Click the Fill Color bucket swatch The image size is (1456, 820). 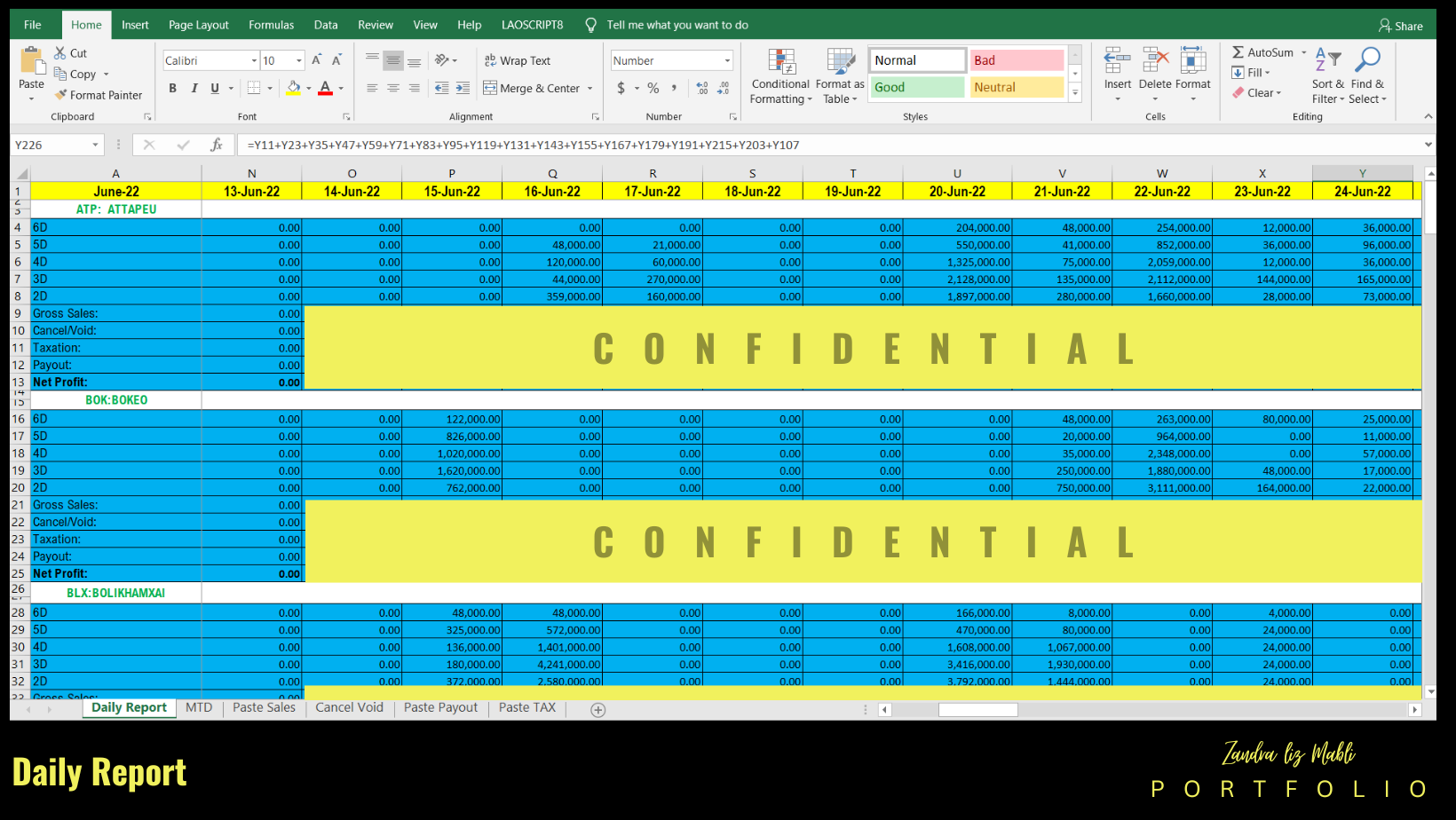pyautogui.click(x=293, y=88)
